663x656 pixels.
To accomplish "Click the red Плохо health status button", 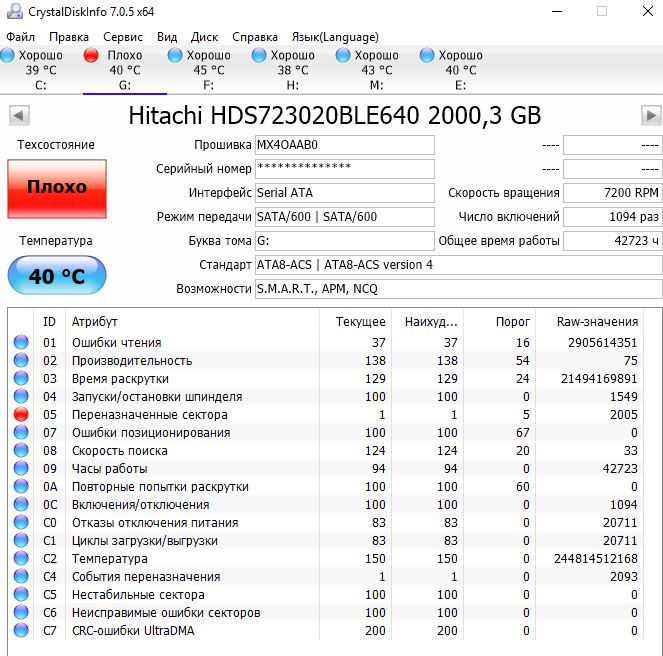I will click(57, 187).
